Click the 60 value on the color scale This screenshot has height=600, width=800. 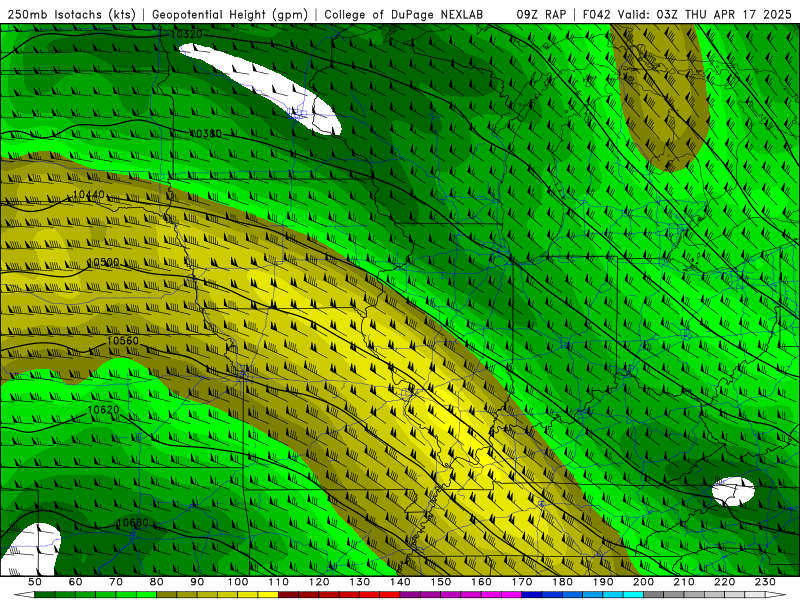pyautogui.click(x=75, y=582)
